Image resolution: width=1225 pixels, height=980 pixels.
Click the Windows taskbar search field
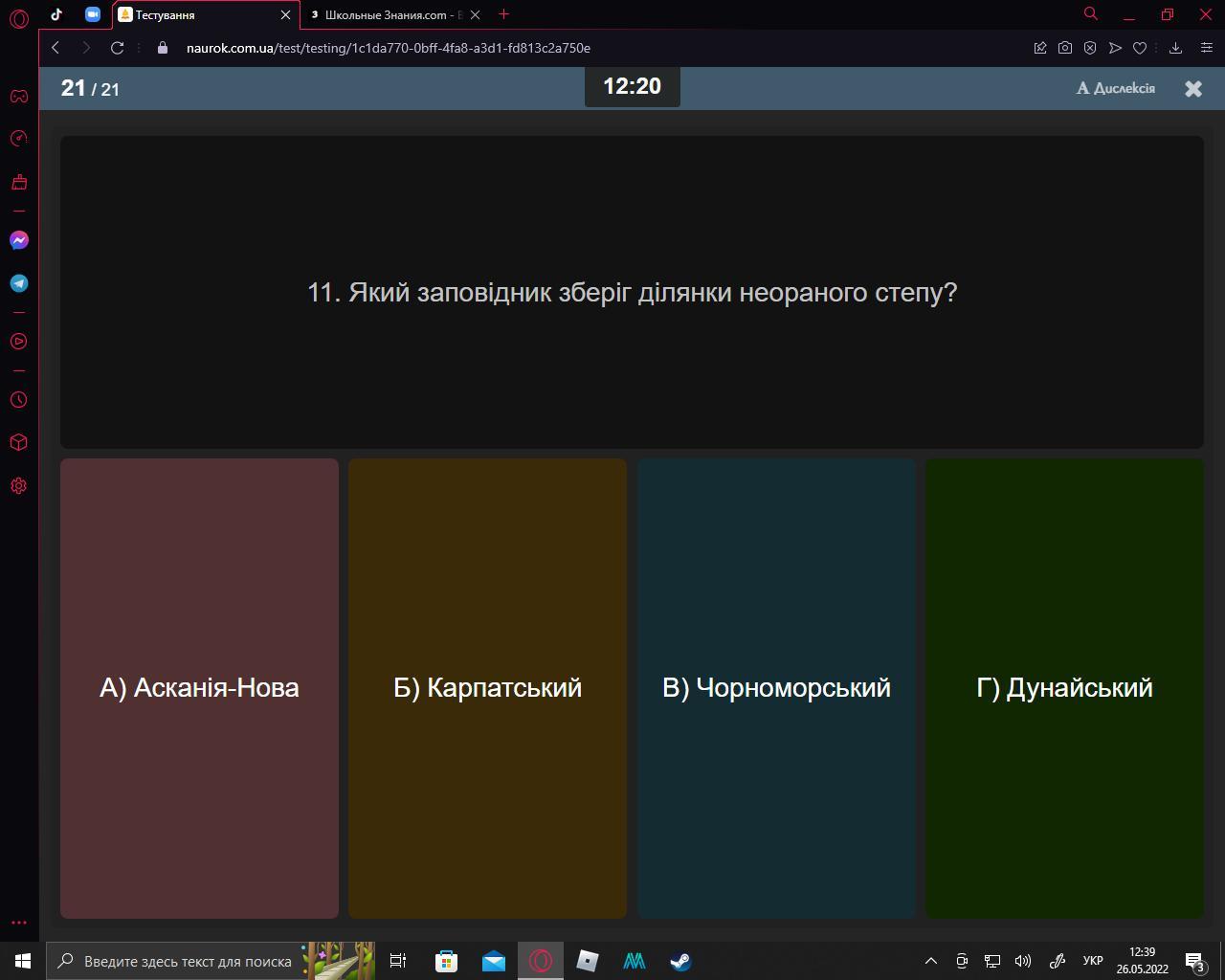click(x=187, y=961)
